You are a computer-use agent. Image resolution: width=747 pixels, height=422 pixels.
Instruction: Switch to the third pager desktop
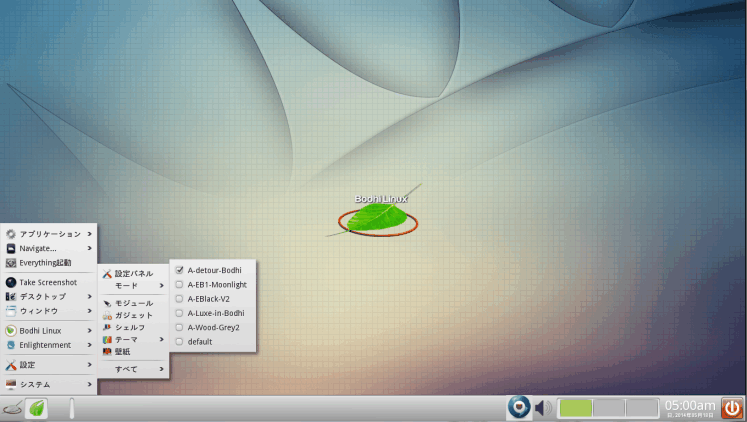[x=641, y=408]
